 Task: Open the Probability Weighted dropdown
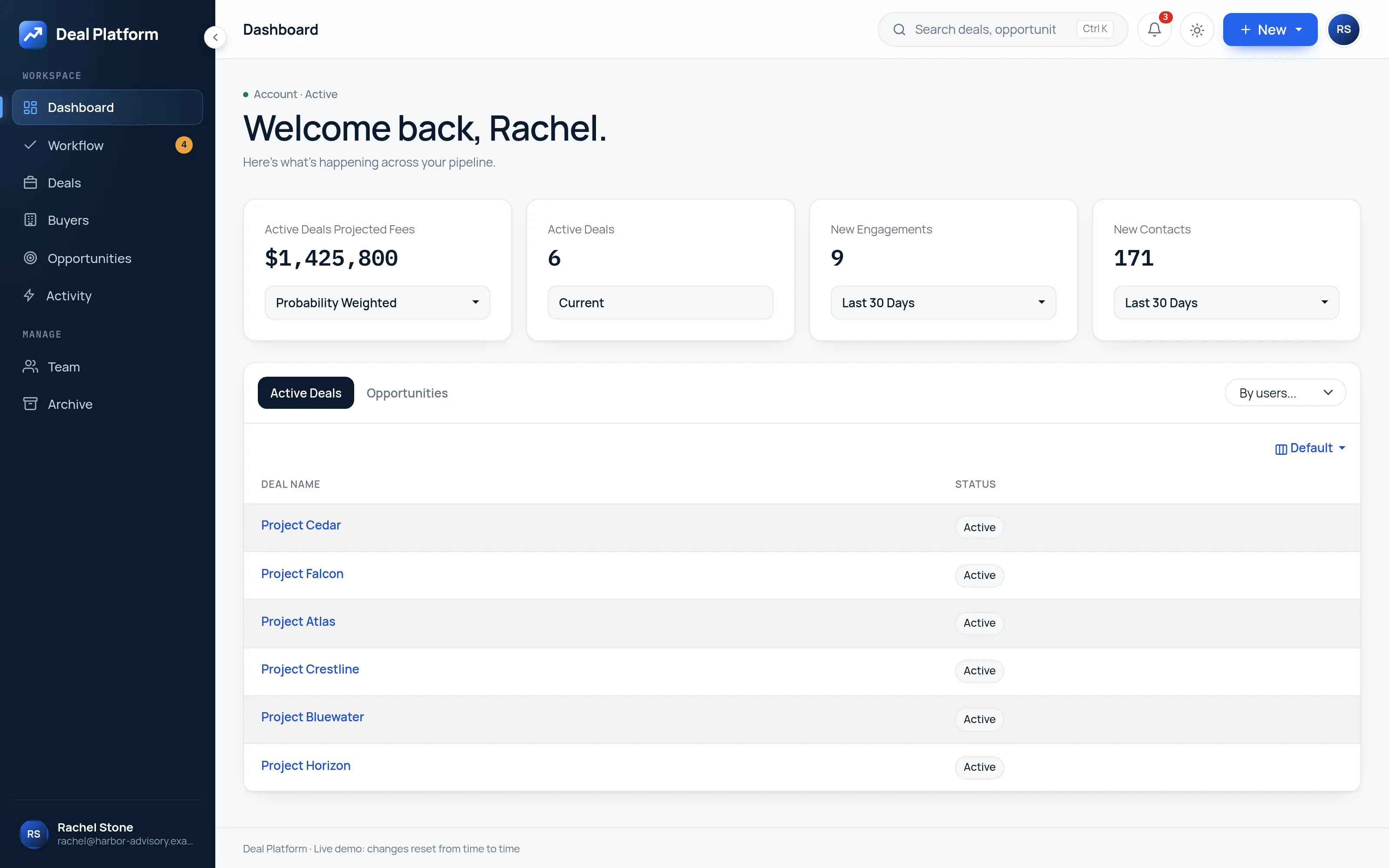pyautogui.click(x=377, y=302)
